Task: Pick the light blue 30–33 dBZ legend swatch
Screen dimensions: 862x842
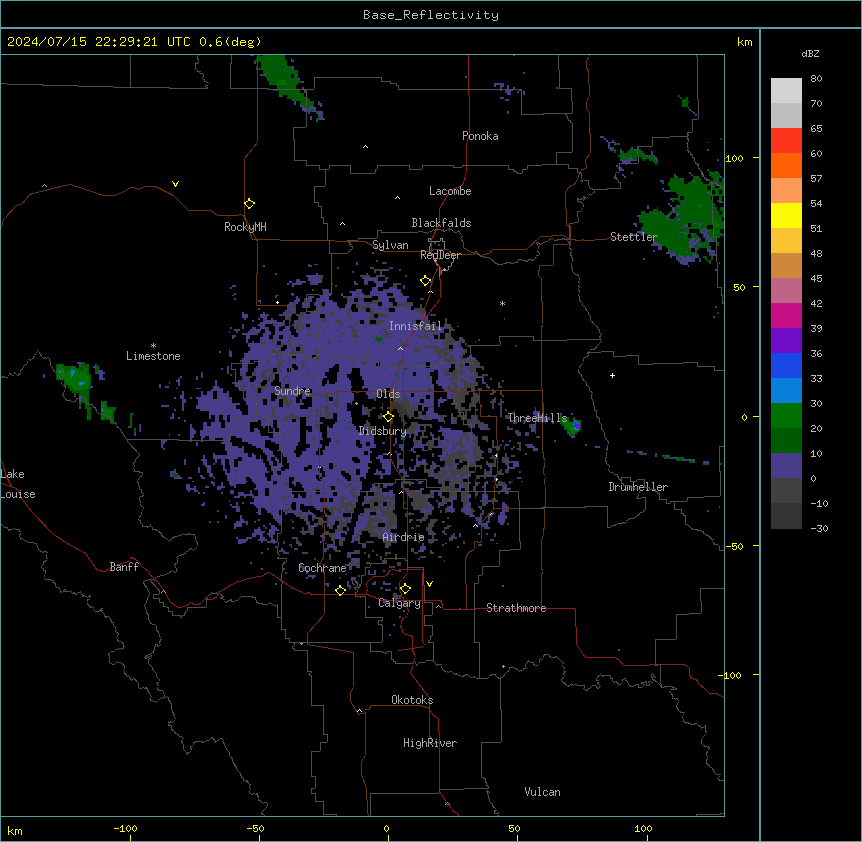Action: [x=786, y=391]
